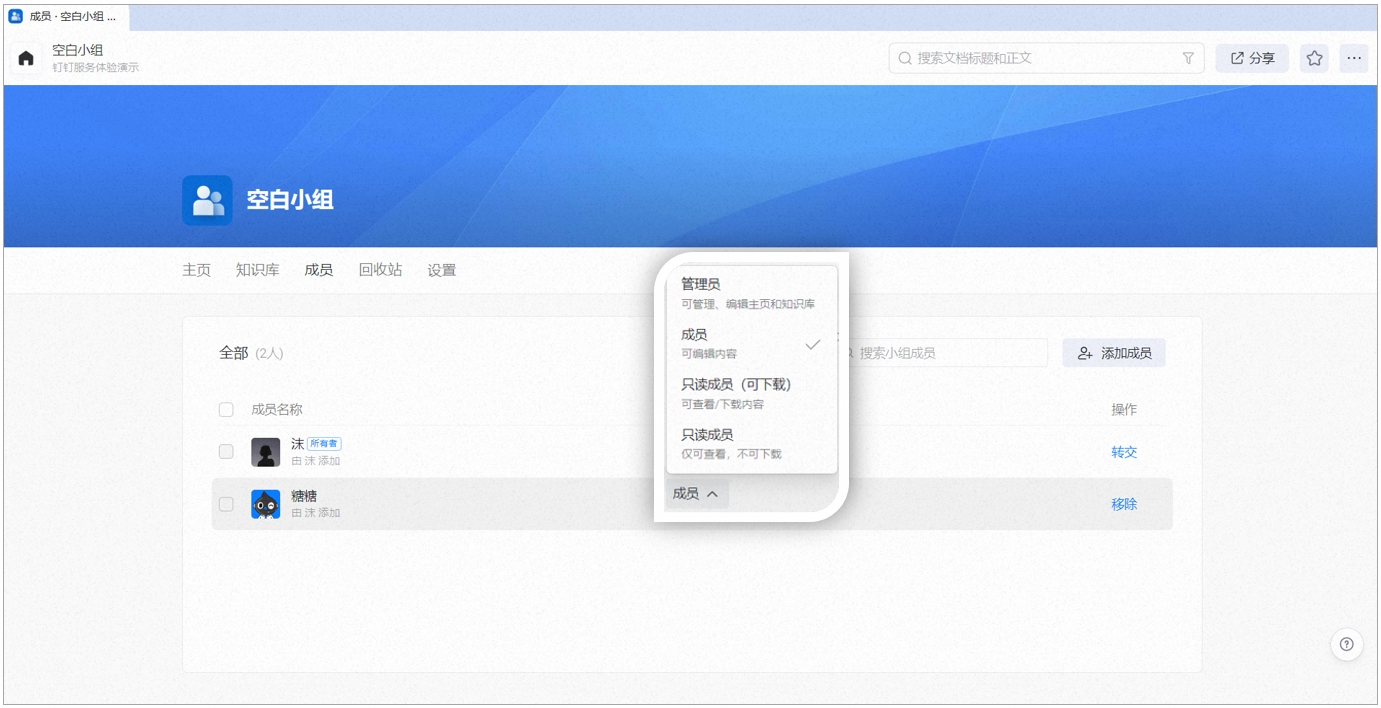This screenshot has height=708, width=1381.
Task: Collapse the 成员 role dropdown for 糖糖
Action: [696, 493]
